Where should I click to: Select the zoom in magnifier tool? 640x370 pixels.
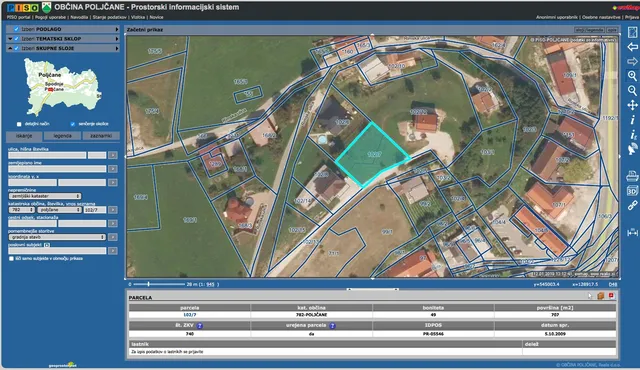[x=632, y=76]
